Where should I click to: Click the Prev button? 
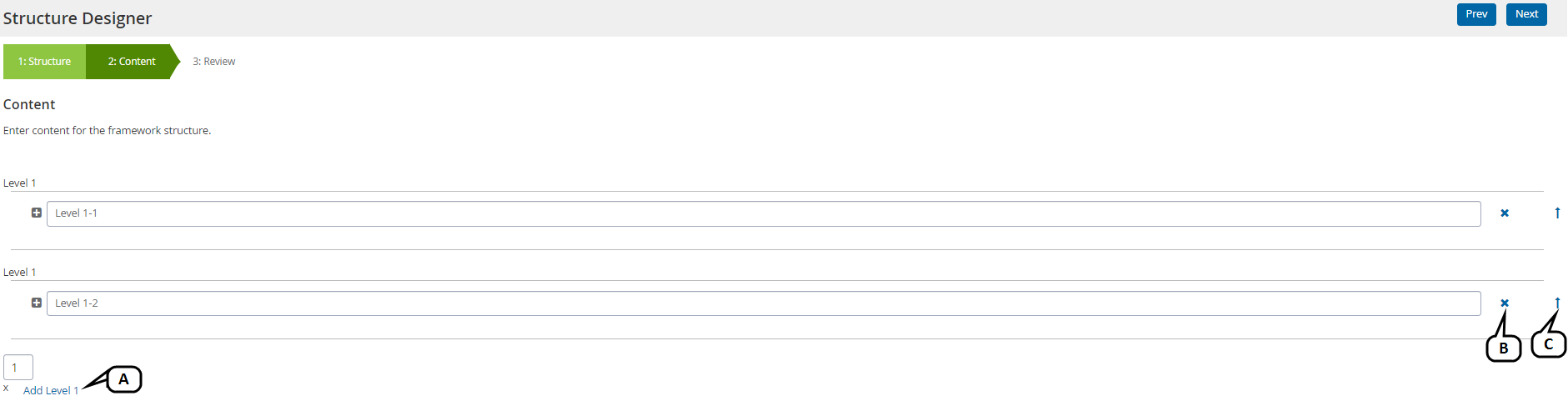1476,14
